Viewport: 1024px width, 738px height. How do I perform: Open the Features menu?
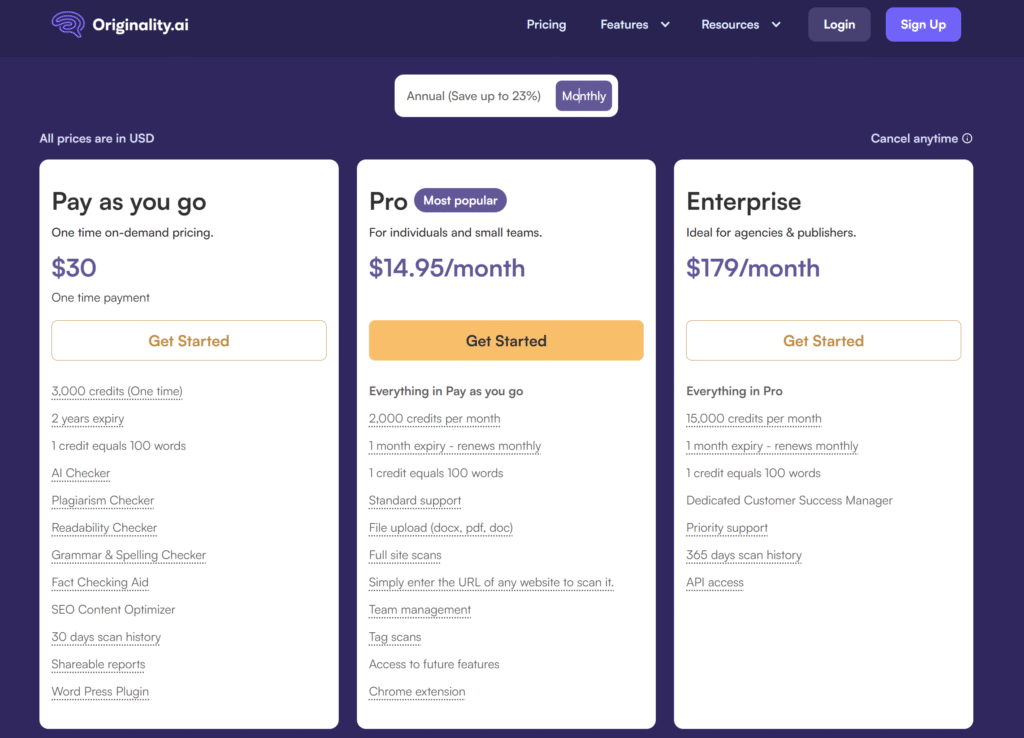624,25
